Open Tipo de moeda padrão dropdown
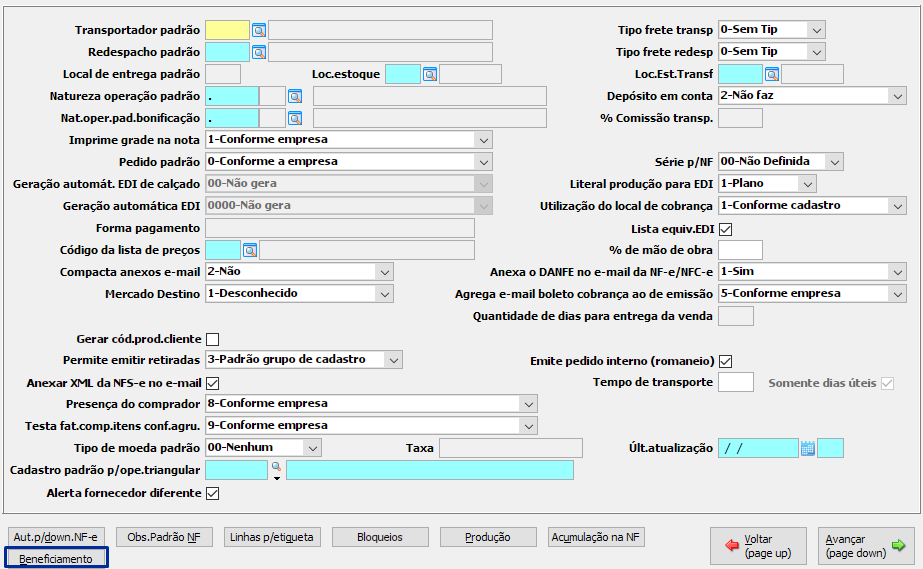The image size is (923, 569). point(313,448)
